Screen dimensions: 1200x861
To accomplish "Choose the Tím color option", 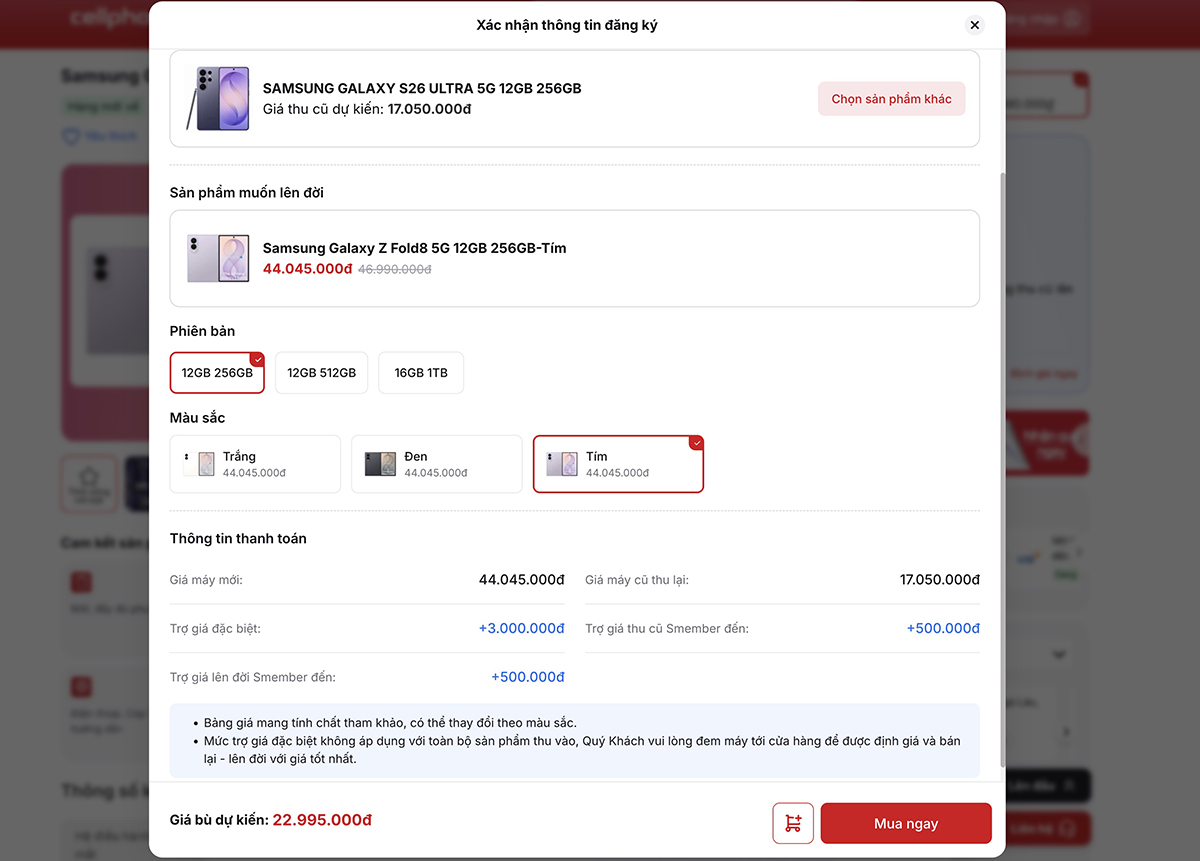I will tap(618, 464).
